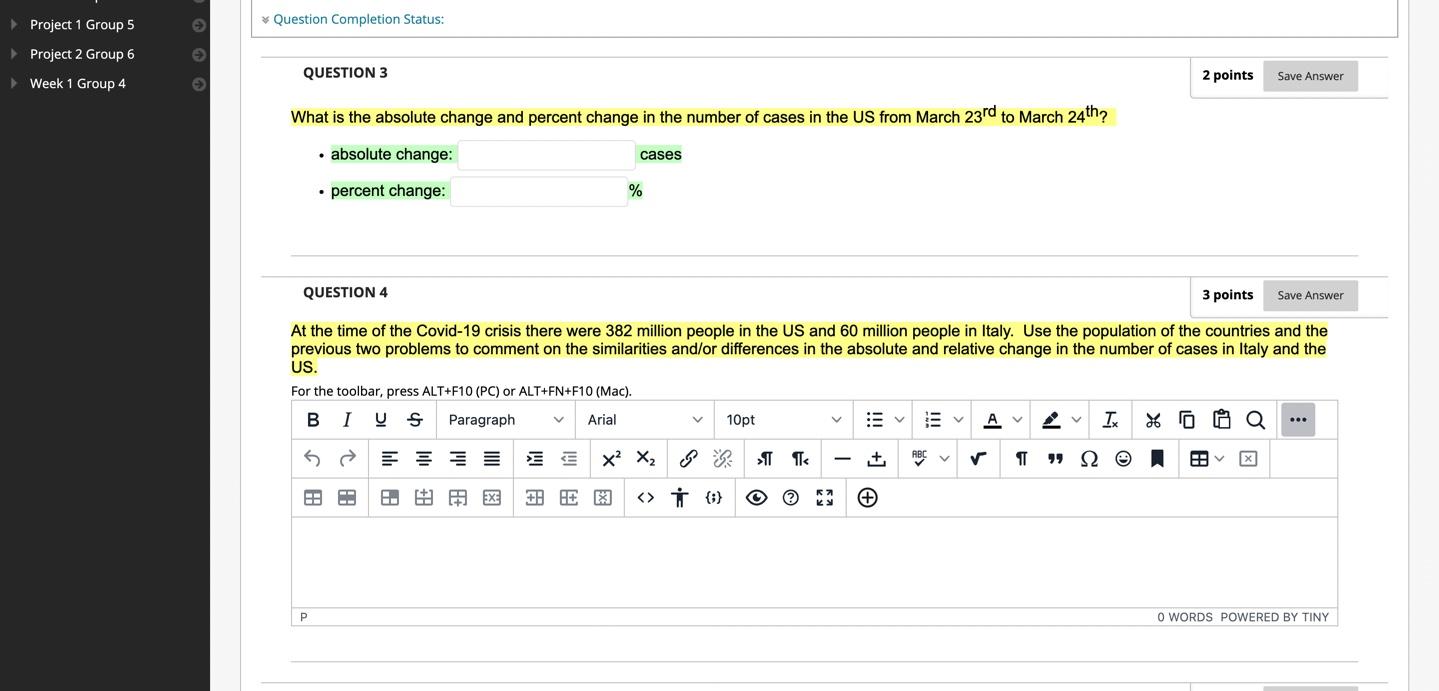Insert an emoji from the smiley icon
This screenshot has width=1439, height=691.
(1124, 459)
